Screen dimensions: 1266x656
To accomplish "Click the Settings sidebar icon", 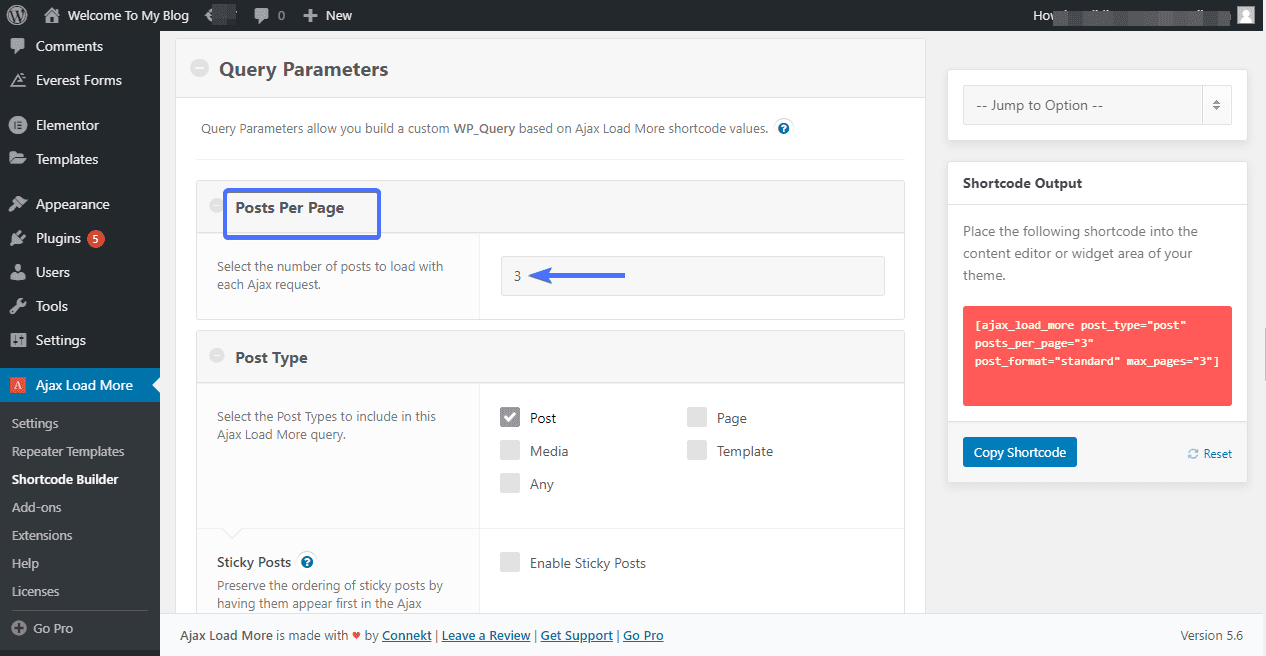I will tap(18, 340).
